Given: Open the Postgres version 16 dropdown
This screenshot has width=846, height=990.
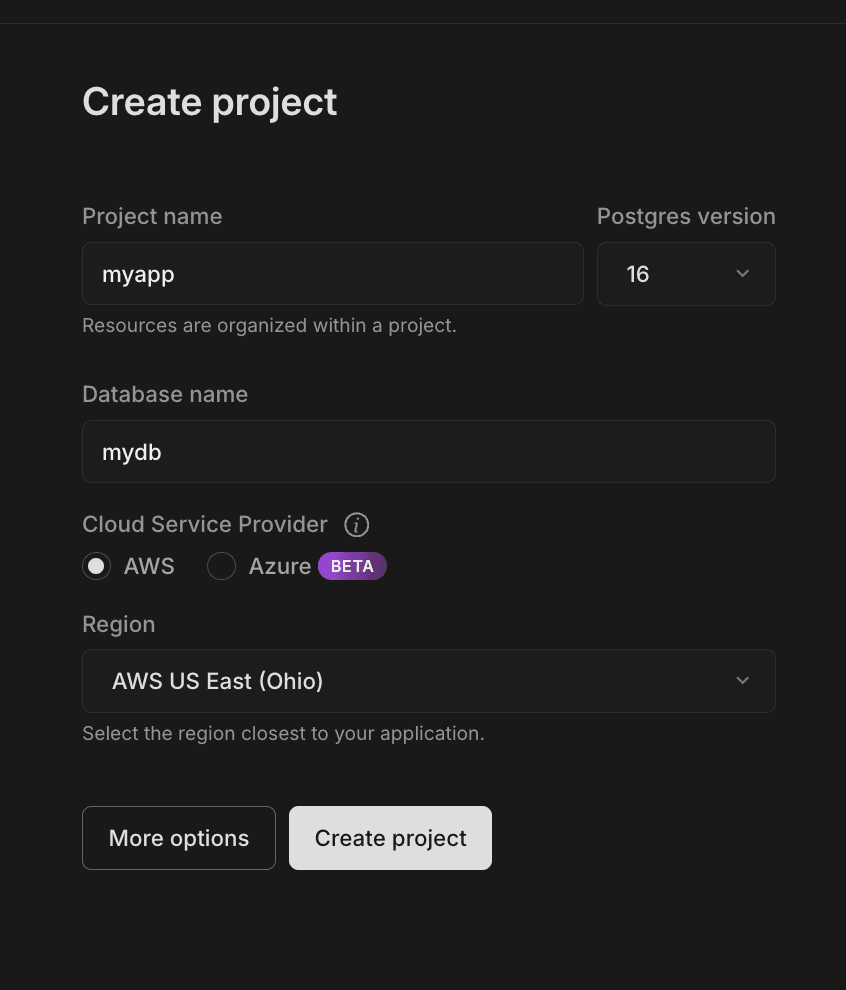Looking at the screenshot, I should tap(685, 274).
